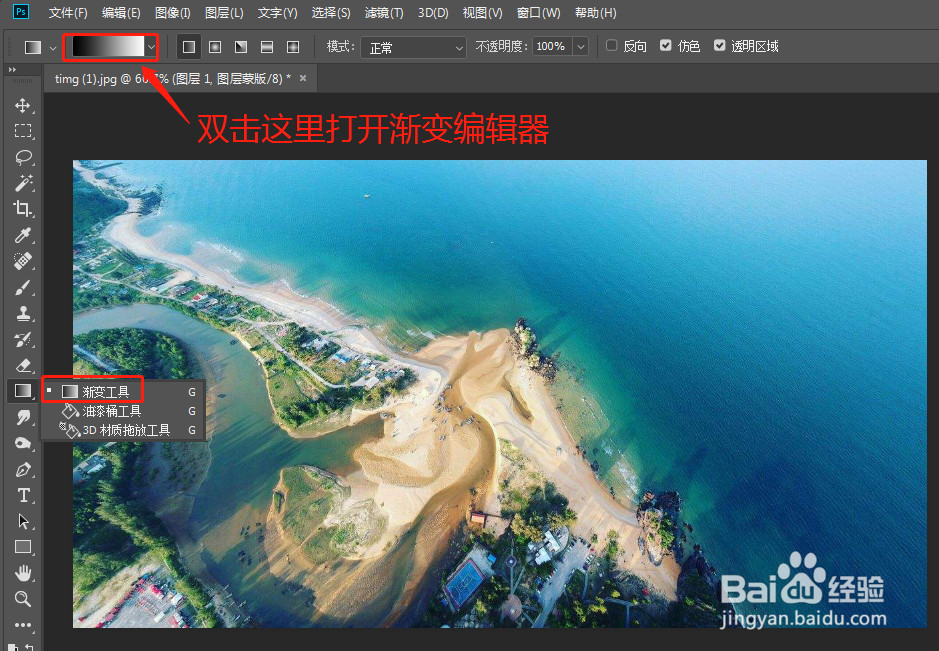Select the Eyedropper tool
This screenshot has height=651, width=939.
[24, 235]
